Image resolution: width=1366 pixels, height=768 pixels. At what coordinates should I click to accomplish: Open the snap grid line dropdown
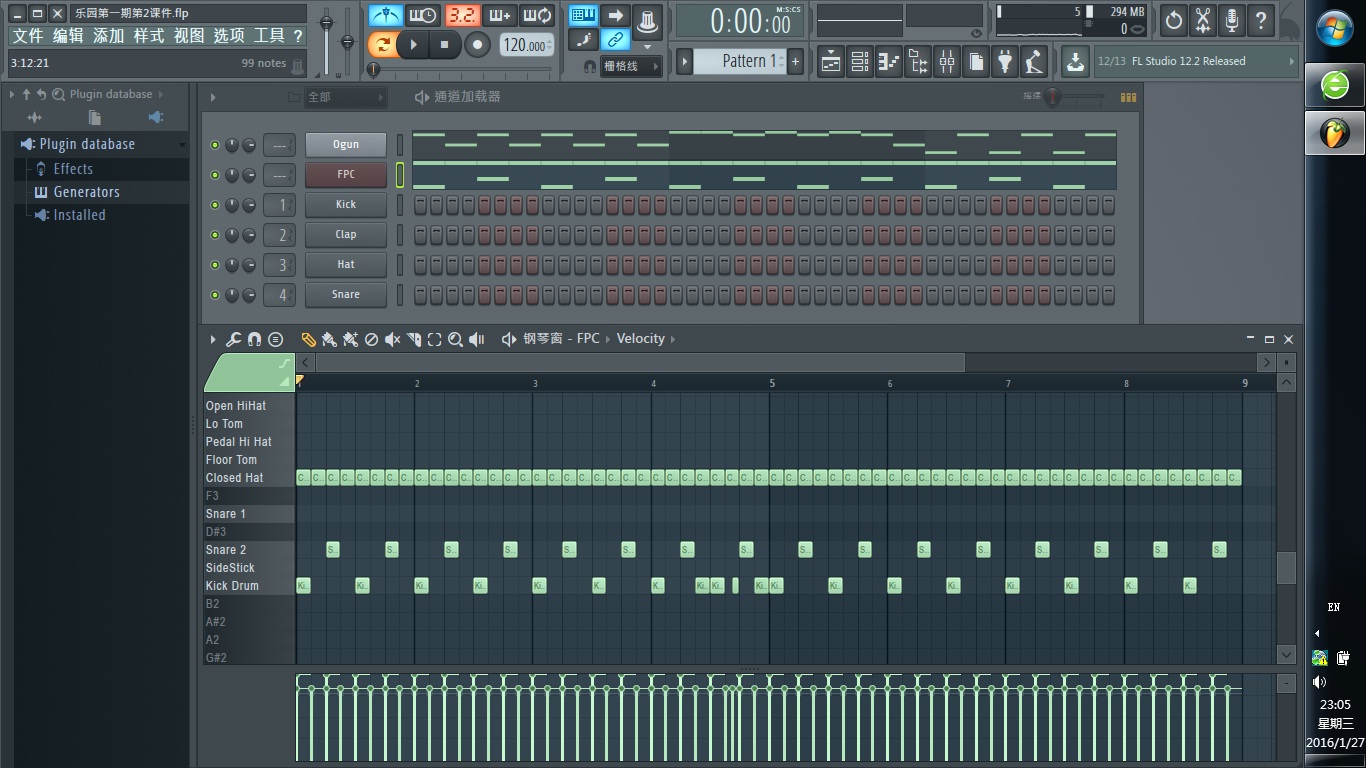(x=629, y=66)
